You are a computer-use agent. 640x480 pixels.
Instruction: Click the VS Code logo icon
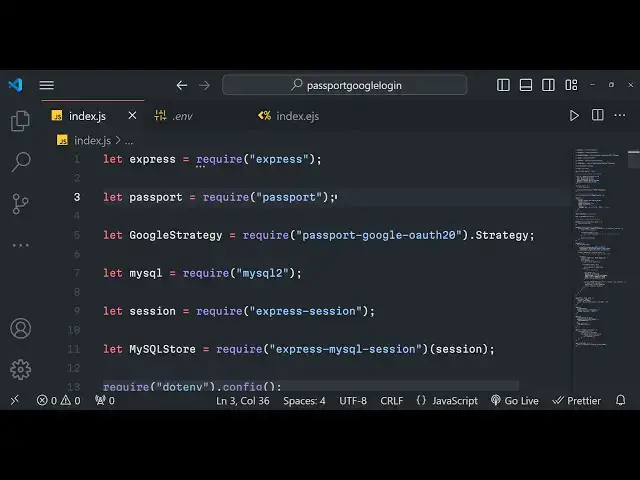click(x=16, y=85)
